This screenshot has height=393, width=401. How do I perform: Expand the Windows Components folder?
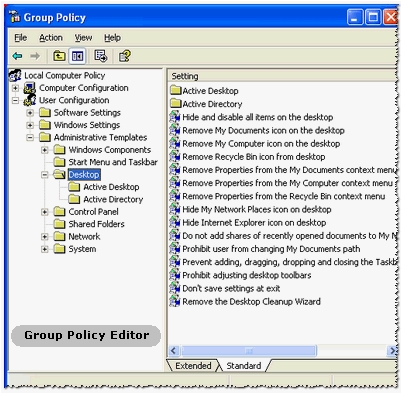click(x=45, y=150)
